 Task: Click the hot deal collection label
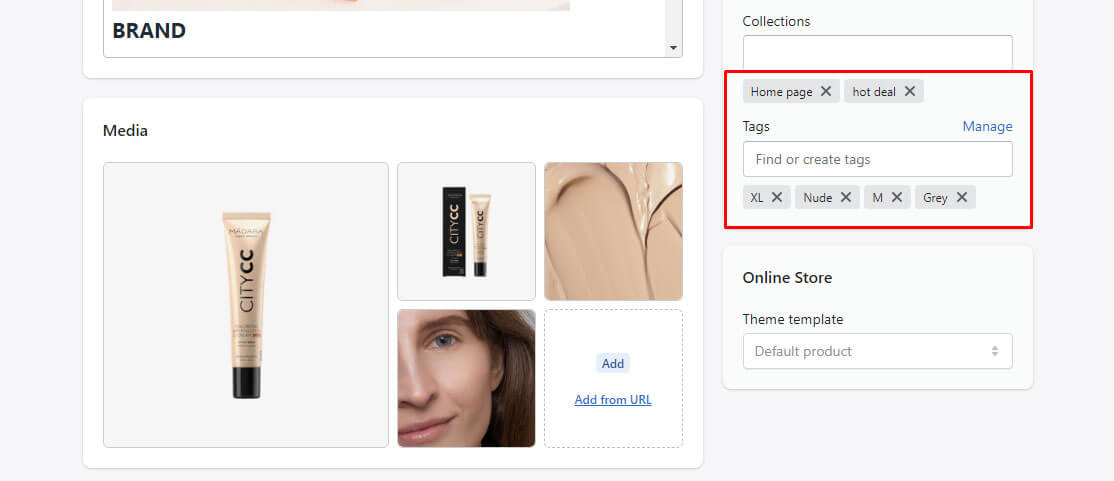pyautogui.click(x=874, y=92)
